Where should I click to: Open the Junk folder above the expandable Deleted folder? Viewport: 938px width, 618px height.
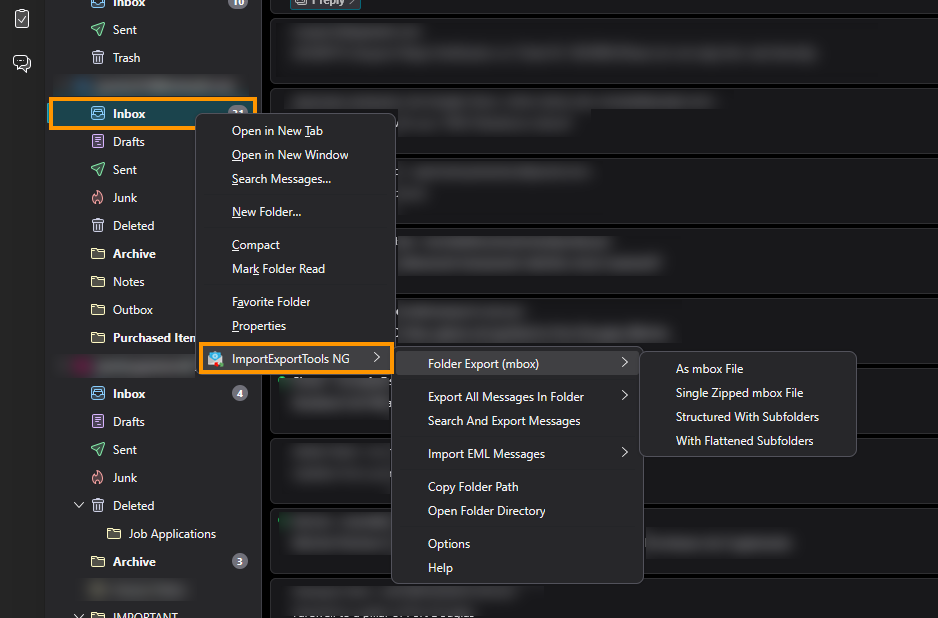(125, 478)
